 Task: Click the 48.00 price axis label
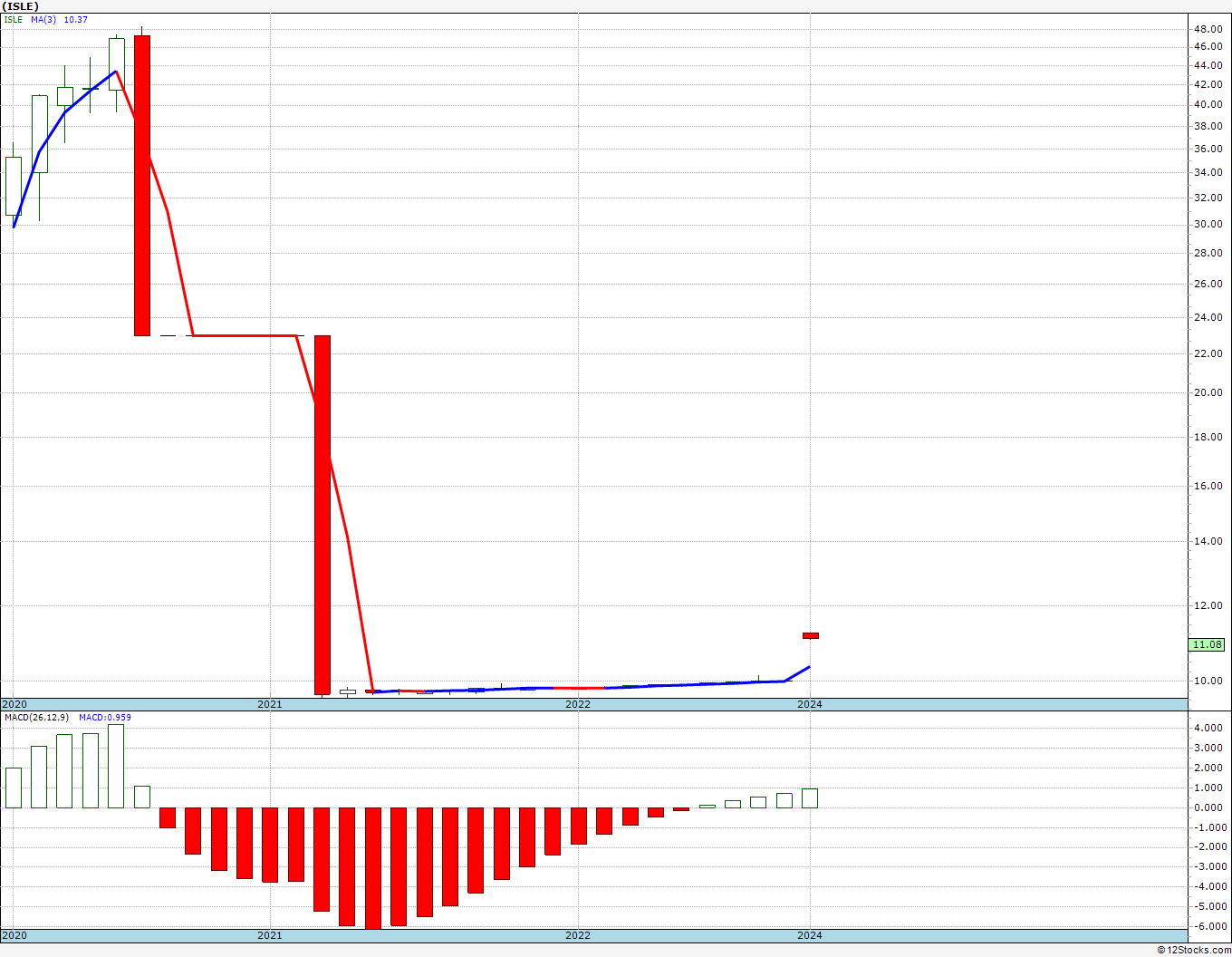pyautogui.click(x=1208, y=28)
